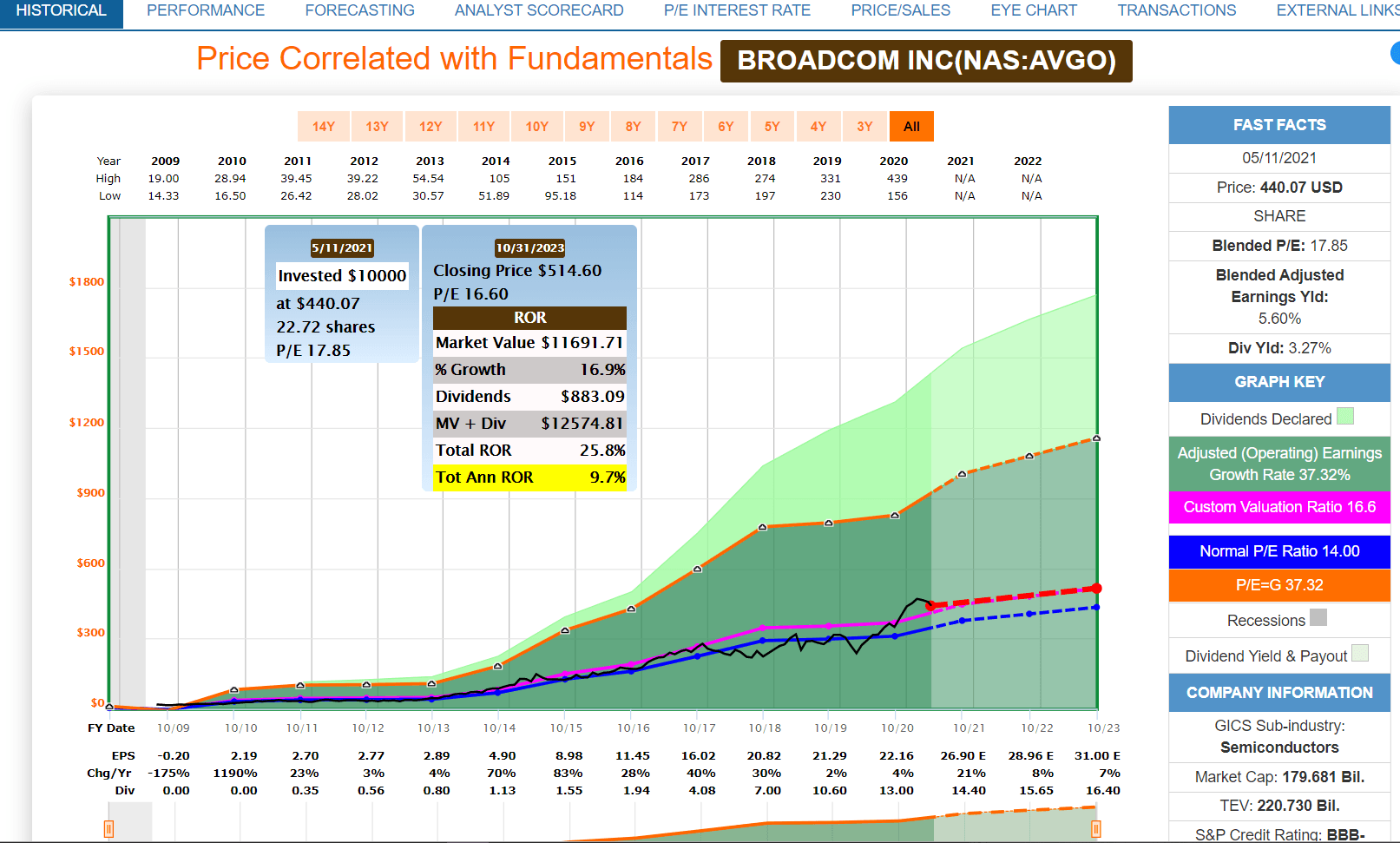
Task: Set chart range to 9Y
Action: pyautogui.click(x=588, y=127)
